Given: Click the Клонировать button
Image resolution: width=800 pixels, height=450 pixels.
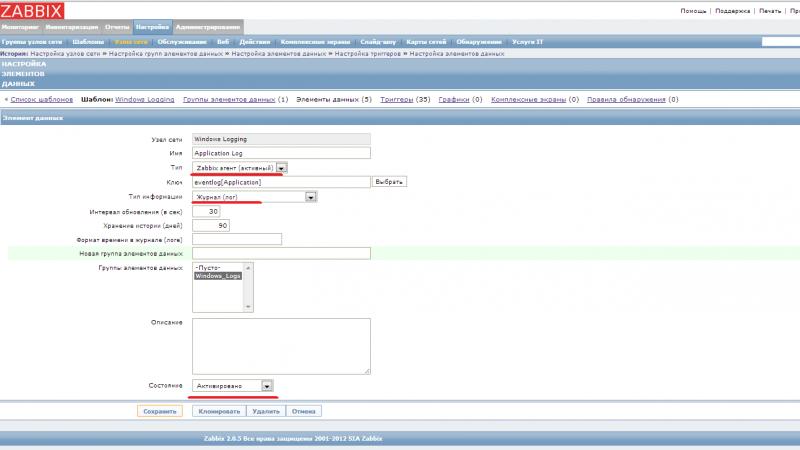Looking at the screenshot, I should tap(219, 411).
